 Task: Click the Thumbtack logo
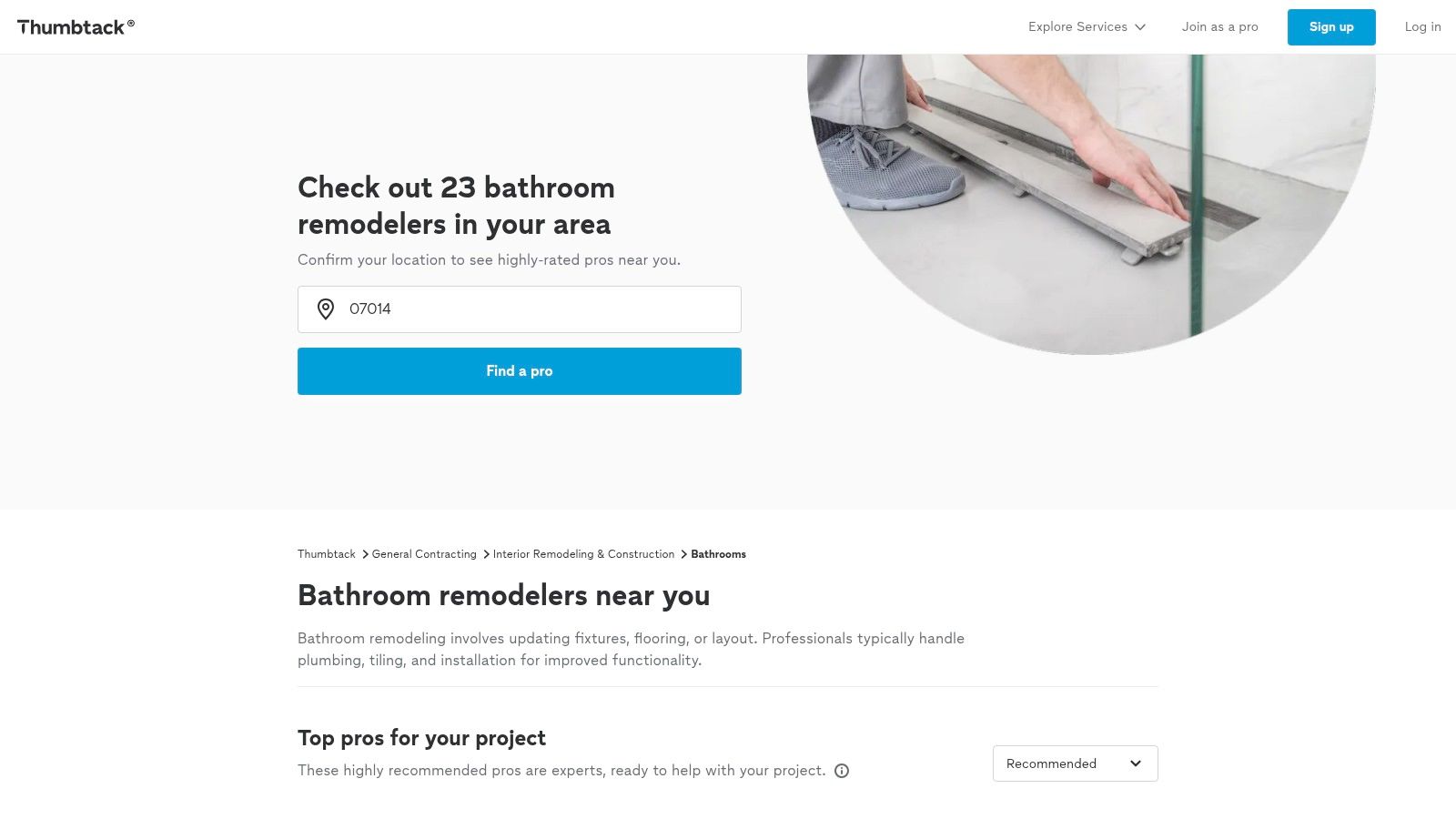73,26
